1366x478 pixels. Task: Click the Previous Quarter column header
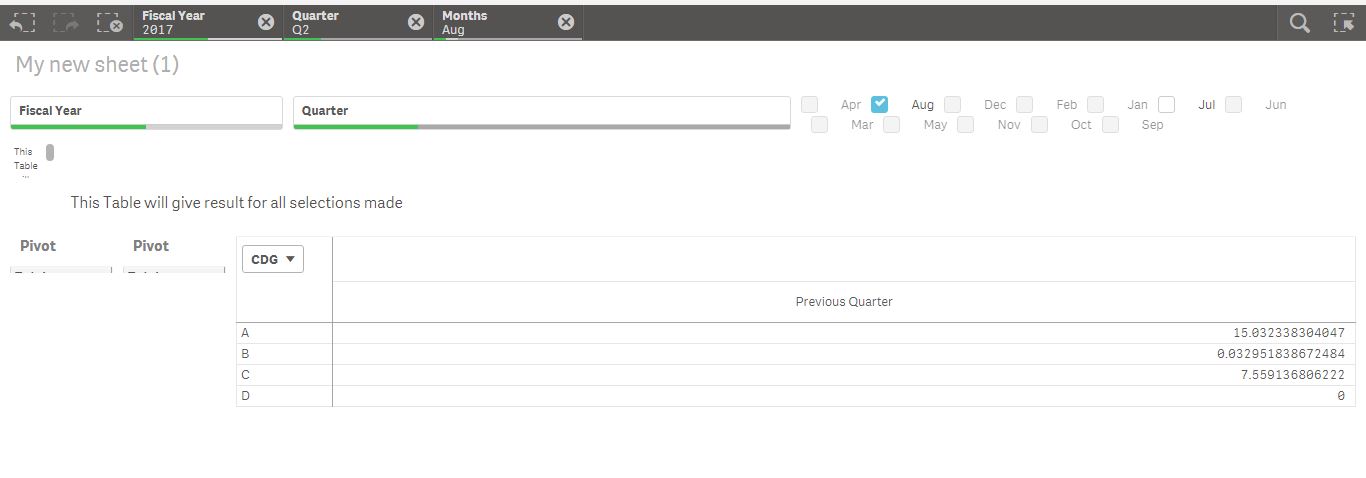pyautogui.click(x=844, y=302)
